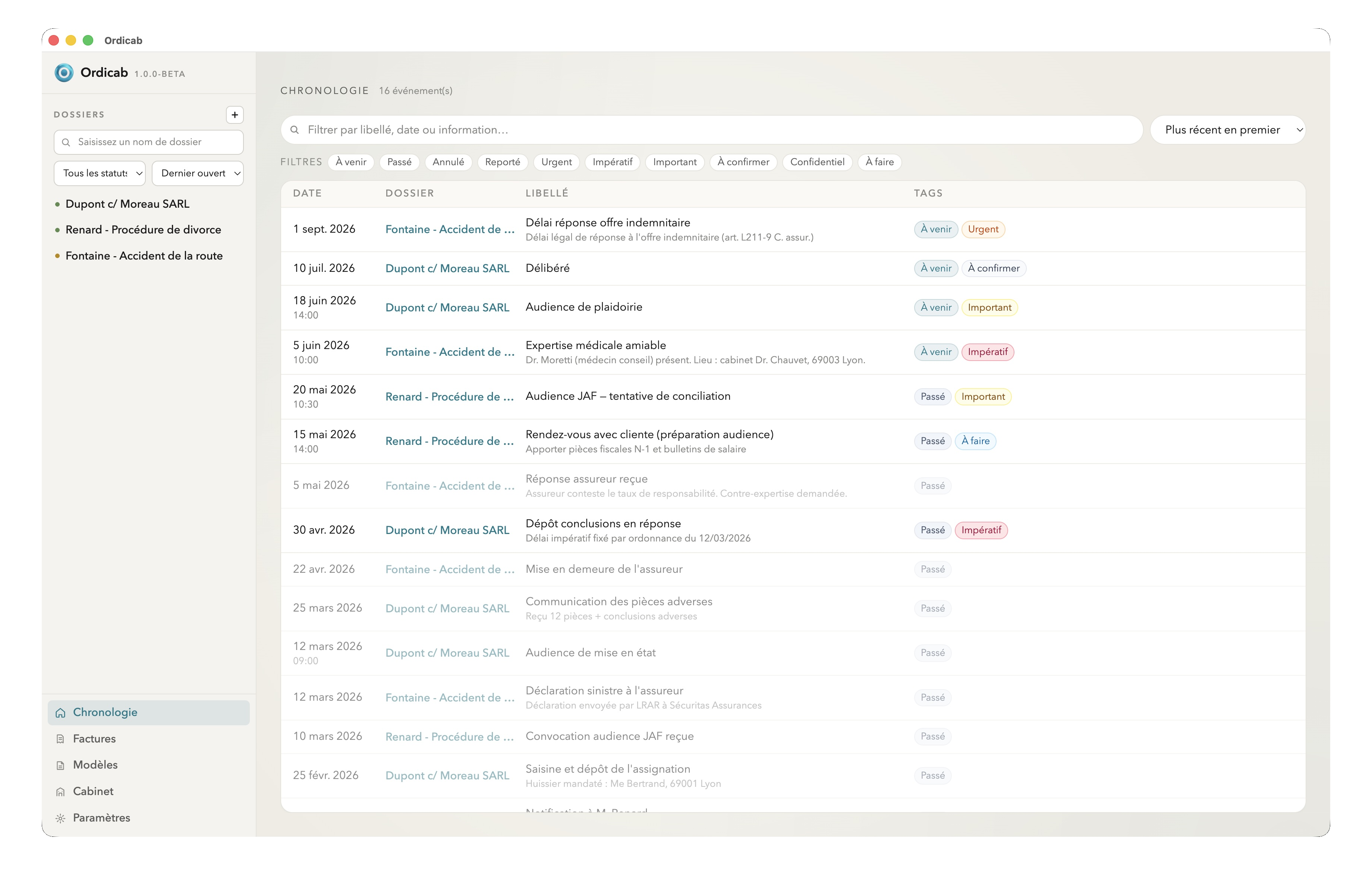Open the Chronologie section
The image size is (1372, 892).
coord(149,713)
